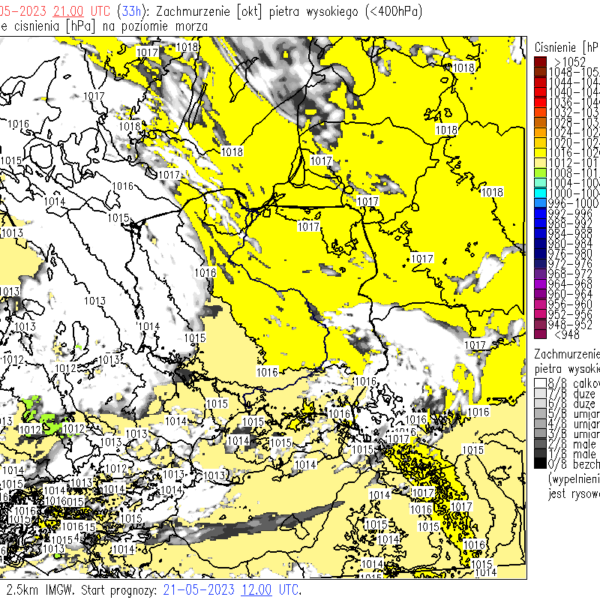
Task: Click the 956-960 legend label
Action: click(570, 304)
